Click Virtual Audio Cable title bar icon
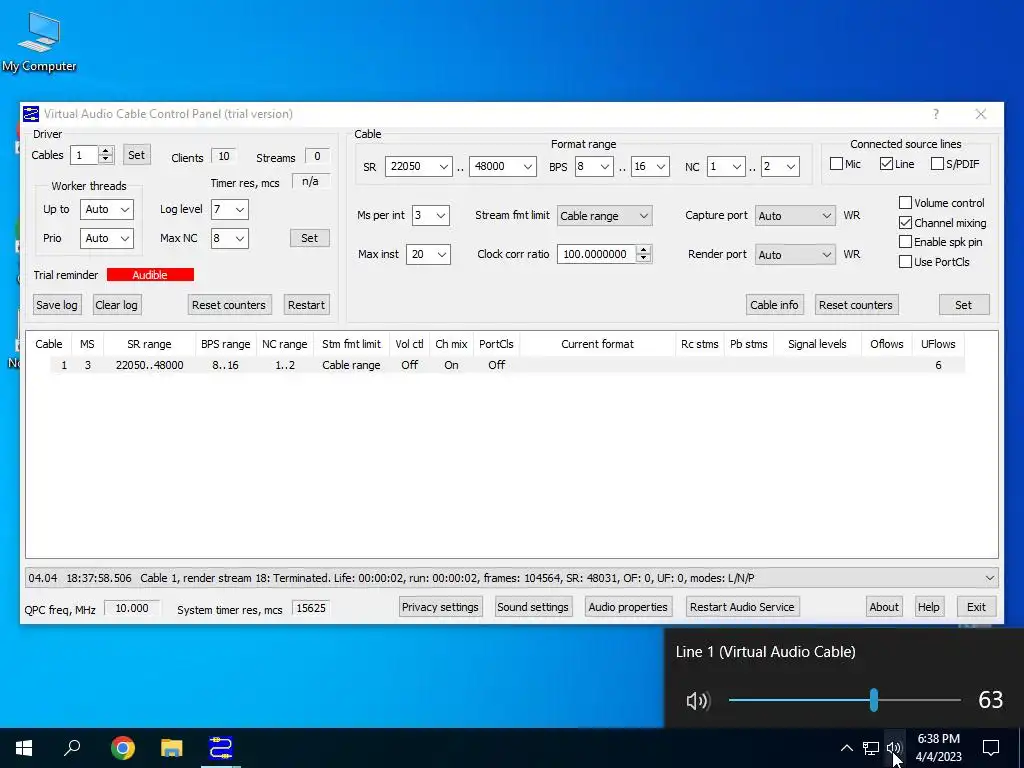Screen dimensions: 1024x768 31,114
